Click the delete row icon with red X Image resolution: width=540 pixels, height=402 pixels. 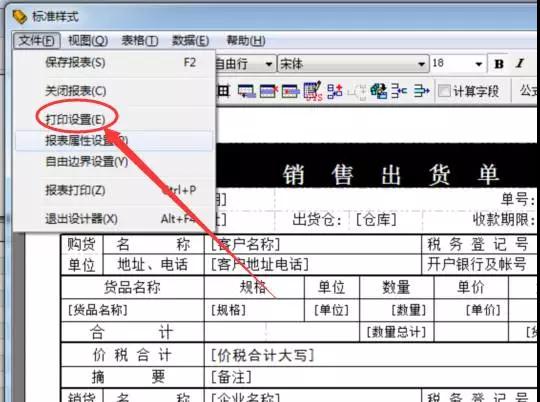pos(269,92)
